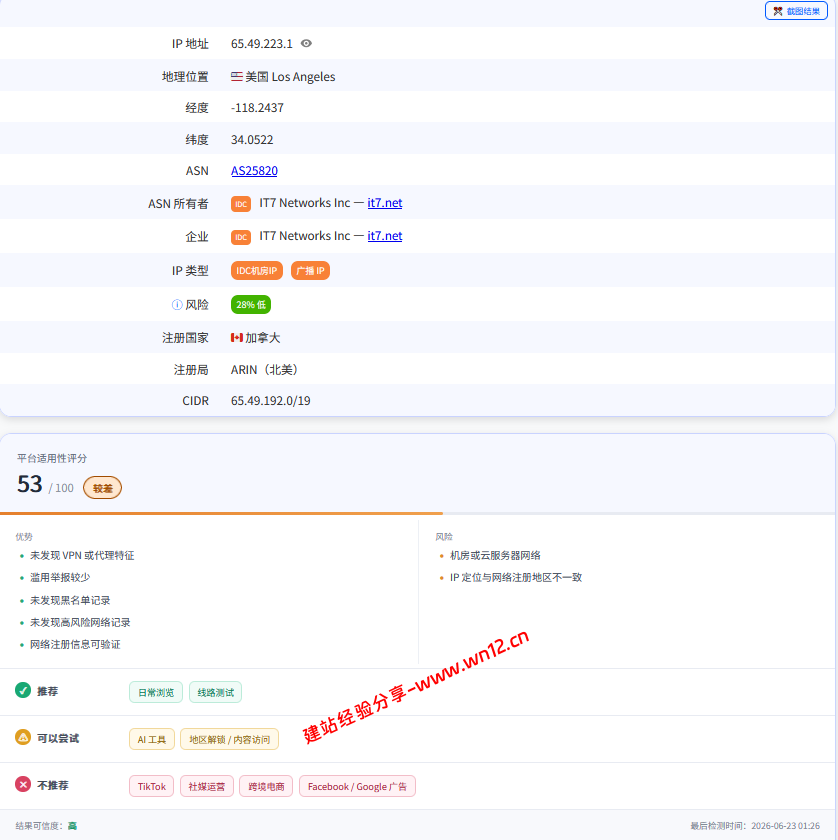Click the score progress bar
838x840 pixels.
pos(417,513)
